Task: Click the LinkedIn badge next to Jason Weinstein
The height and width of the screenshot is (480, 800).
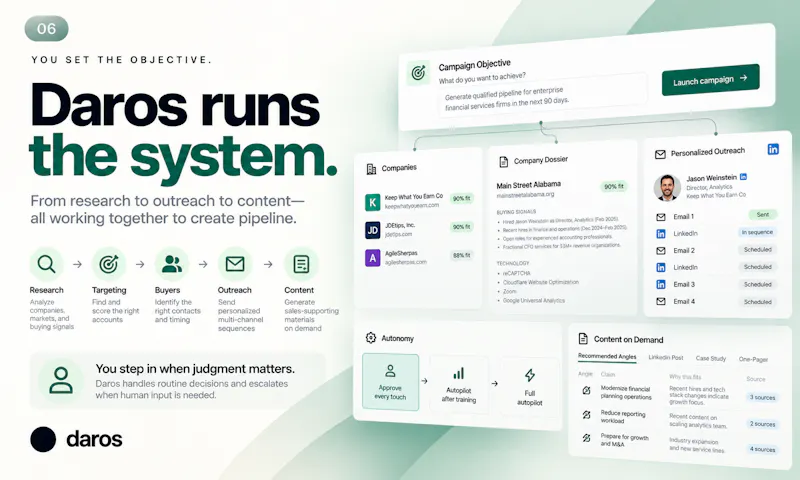Action: pos(743,176)
